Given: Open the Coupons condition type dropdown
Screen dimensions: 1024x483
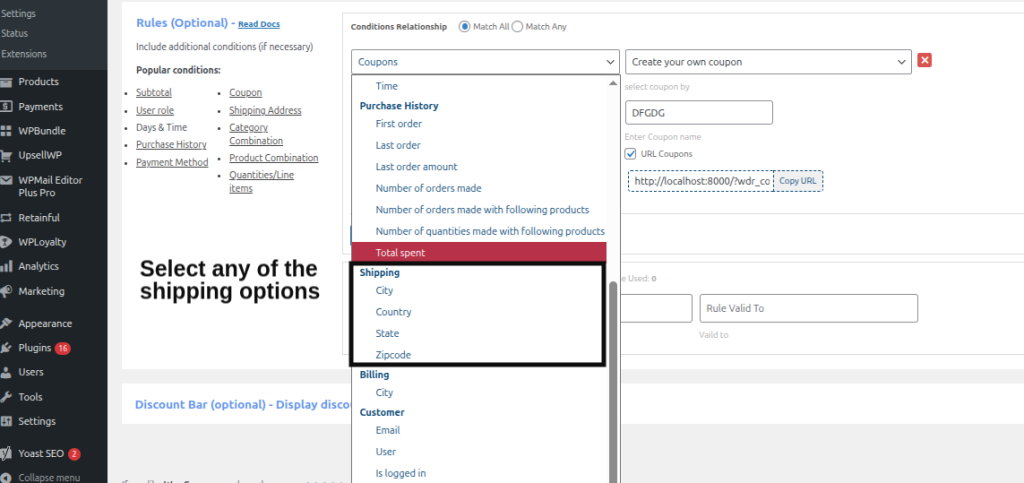Looking at the screenshot, I should (485, 62).
